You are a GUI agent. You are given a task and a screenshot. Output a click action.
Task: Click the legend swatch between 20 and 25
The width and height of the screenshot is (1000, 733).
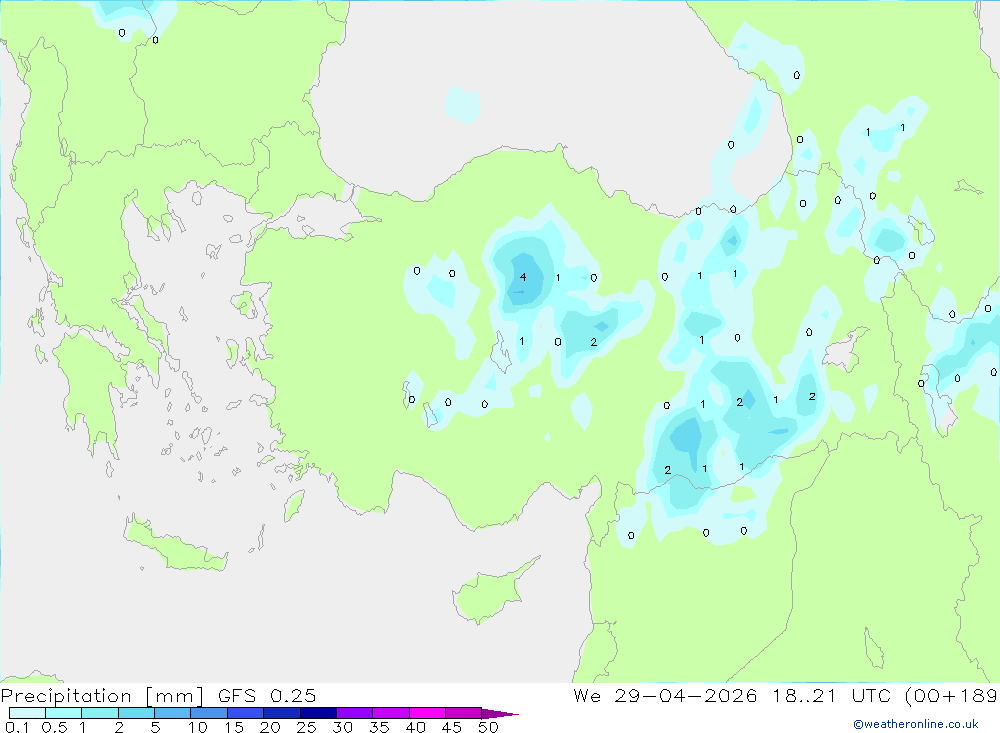(282, 713)
